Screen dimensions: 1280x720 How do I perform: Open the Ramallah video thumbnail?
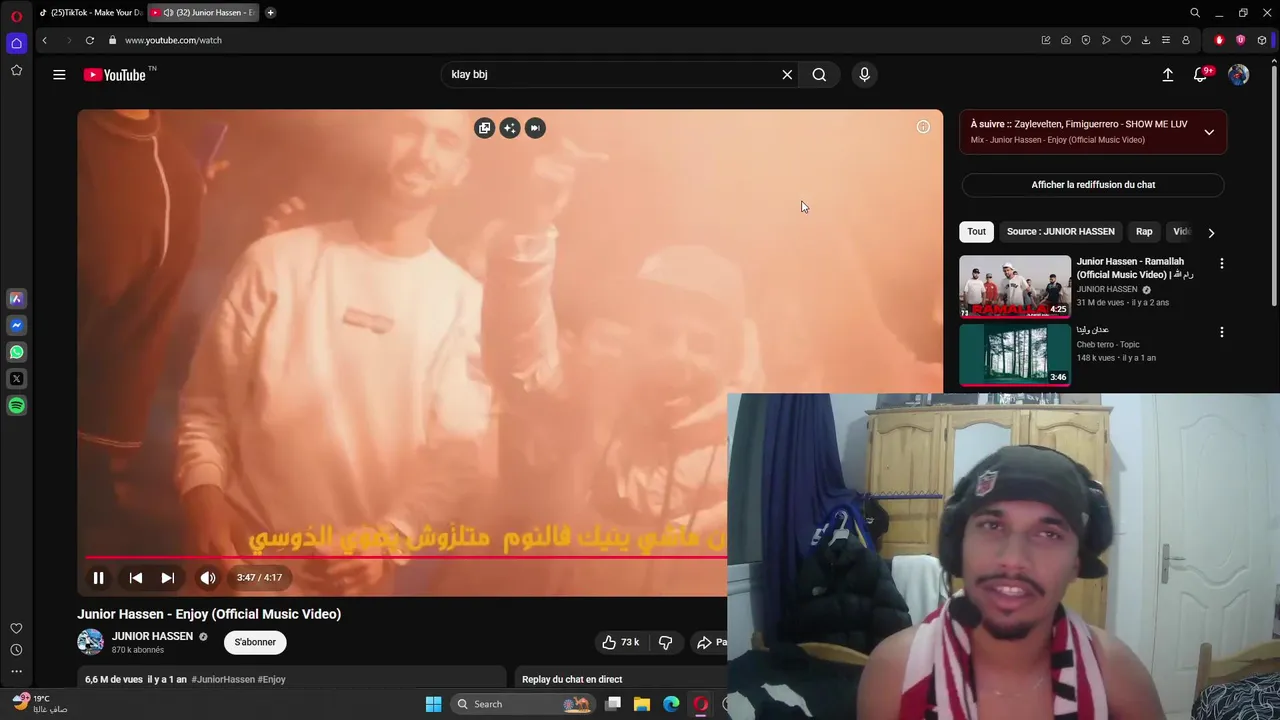(x=1015, y=287)
